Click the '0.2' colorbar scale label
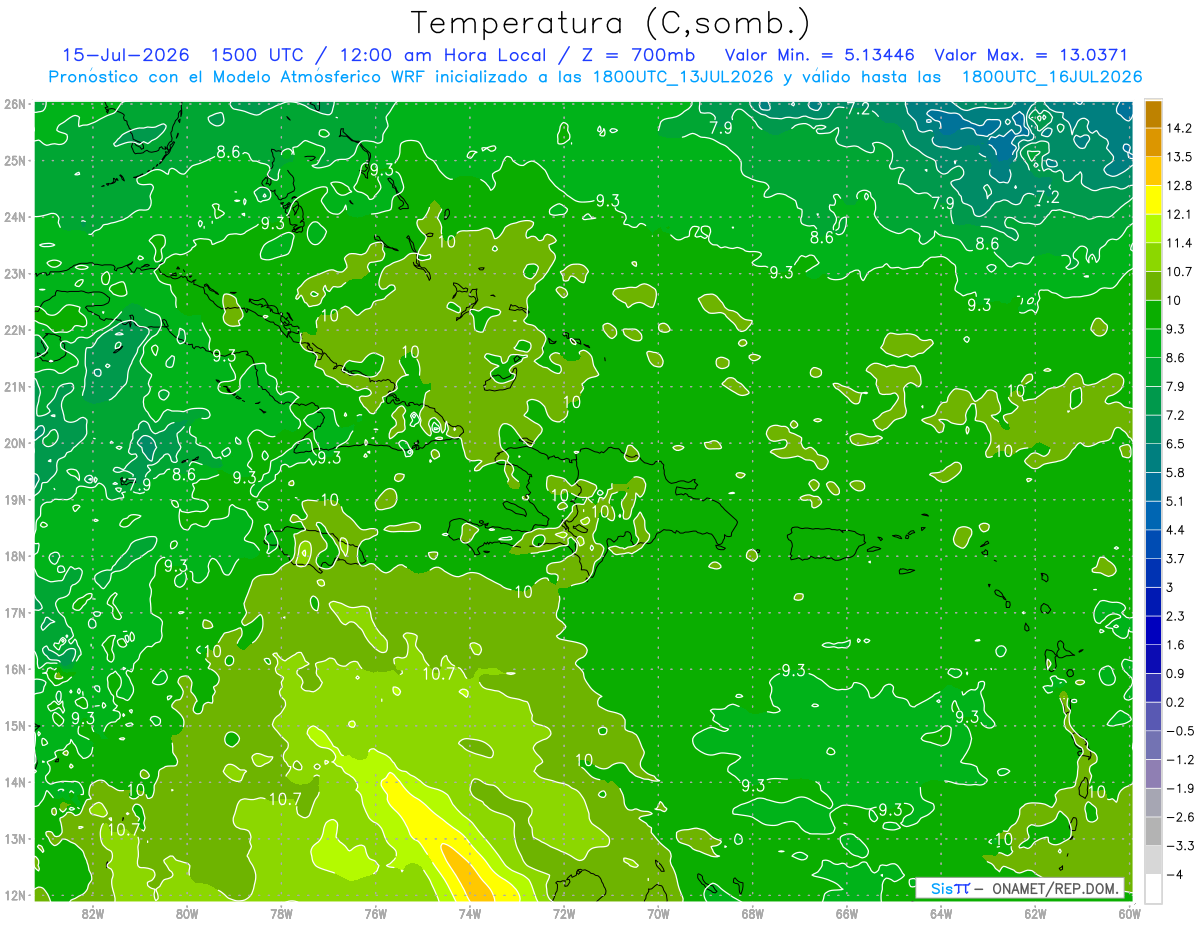The width and height of the screenshot is (1200, 927). 1178,702
